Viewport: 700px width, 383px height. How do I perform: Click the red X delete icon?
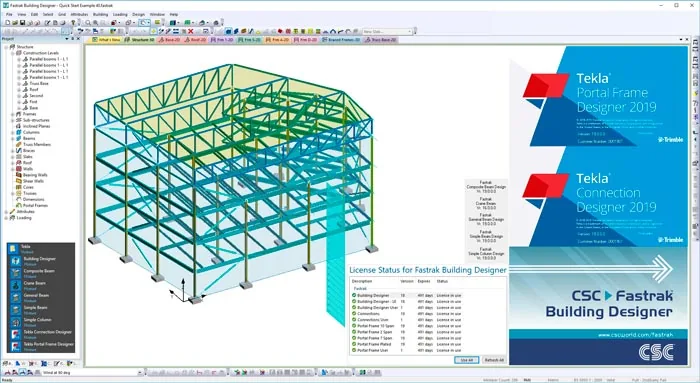point(191,31)
